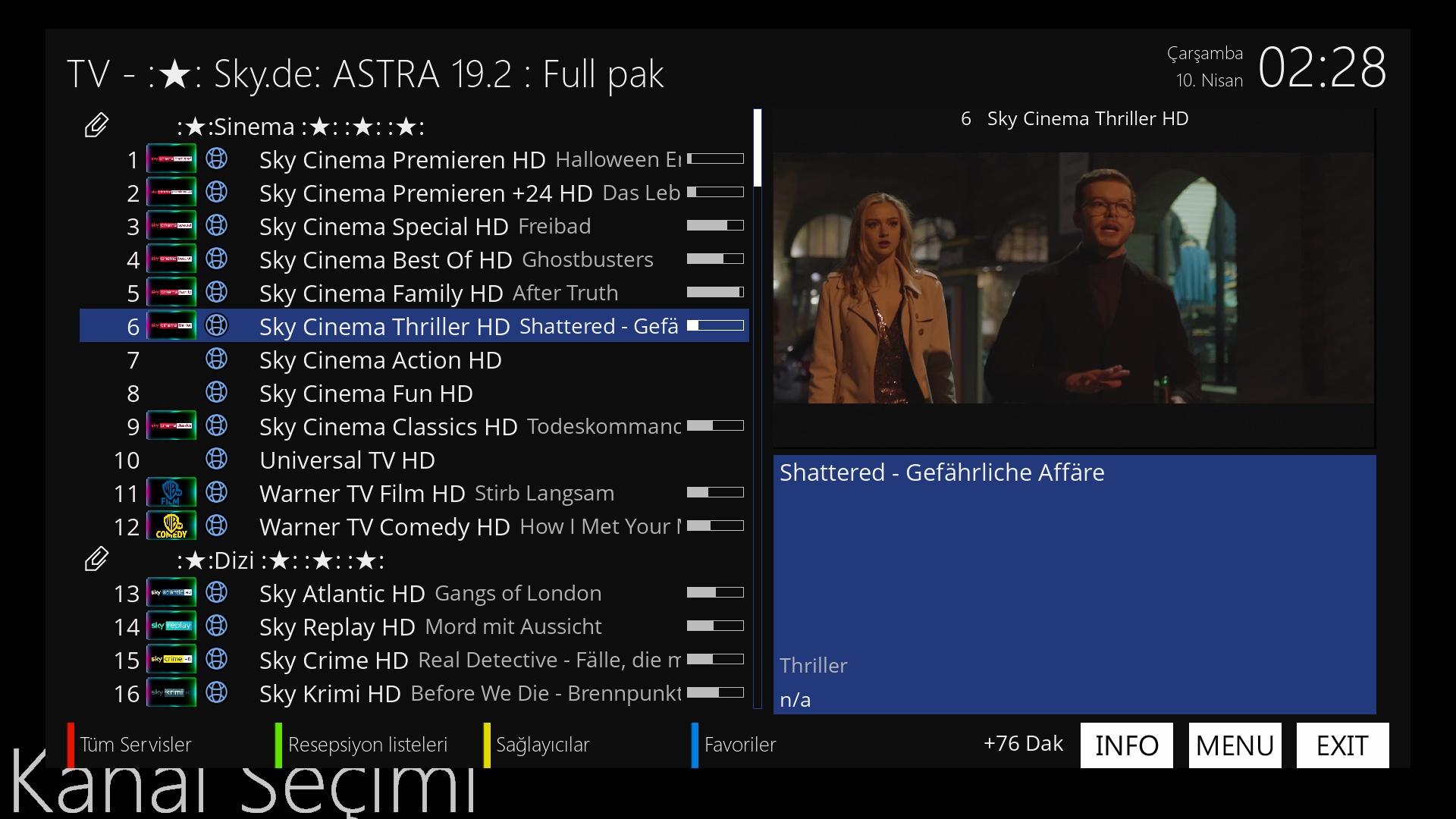This screenshot has width=1456, height=819.
Task: Click the Sinema section marker heading
Action: coord(300,127)
